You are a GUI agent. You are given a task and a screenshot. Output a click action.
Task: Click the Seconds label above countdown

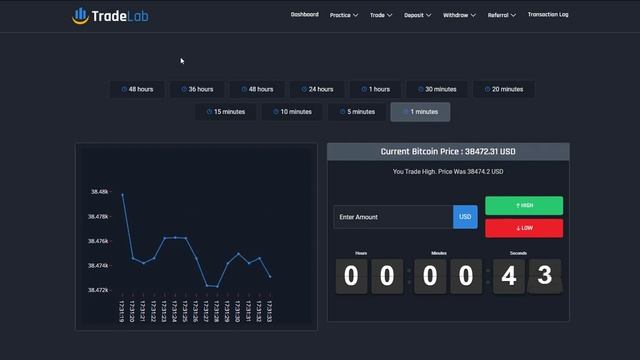tap(518, 253)
